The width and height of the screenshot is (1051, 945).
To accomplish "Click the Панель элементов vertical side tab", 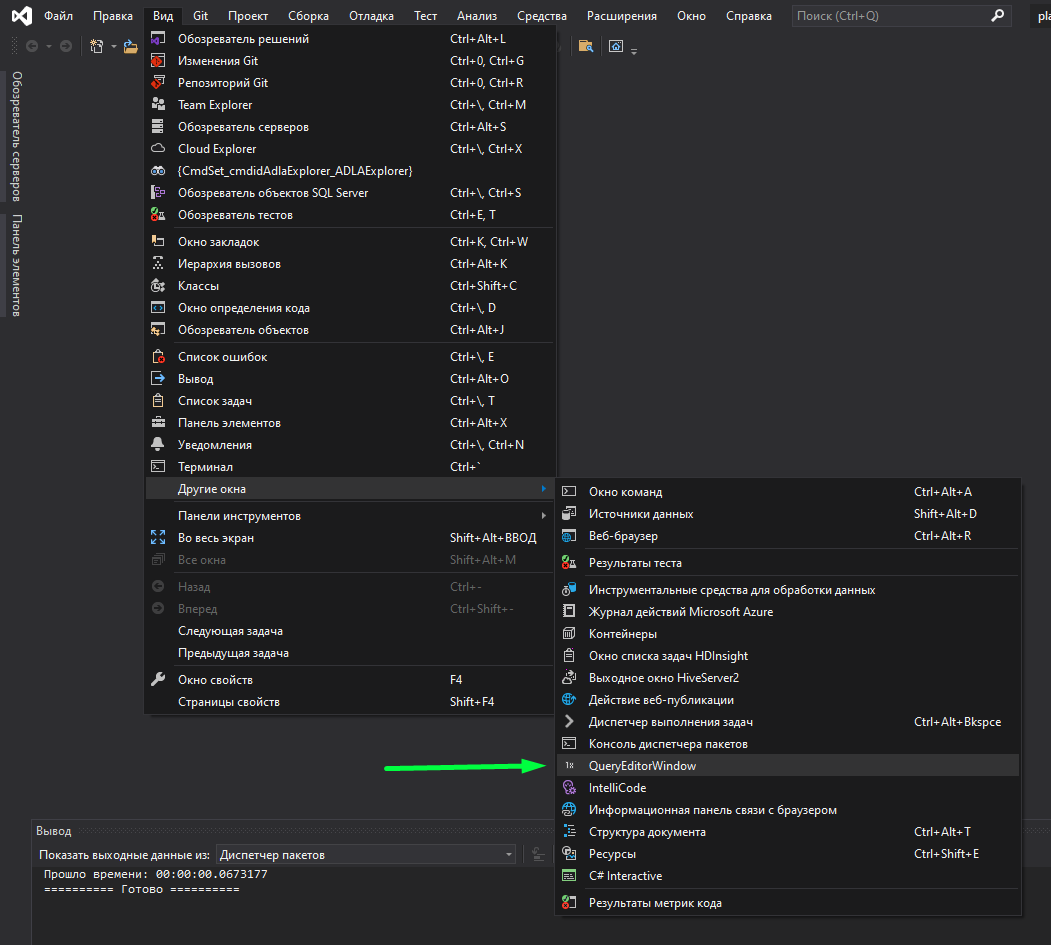I will [17, 265].
